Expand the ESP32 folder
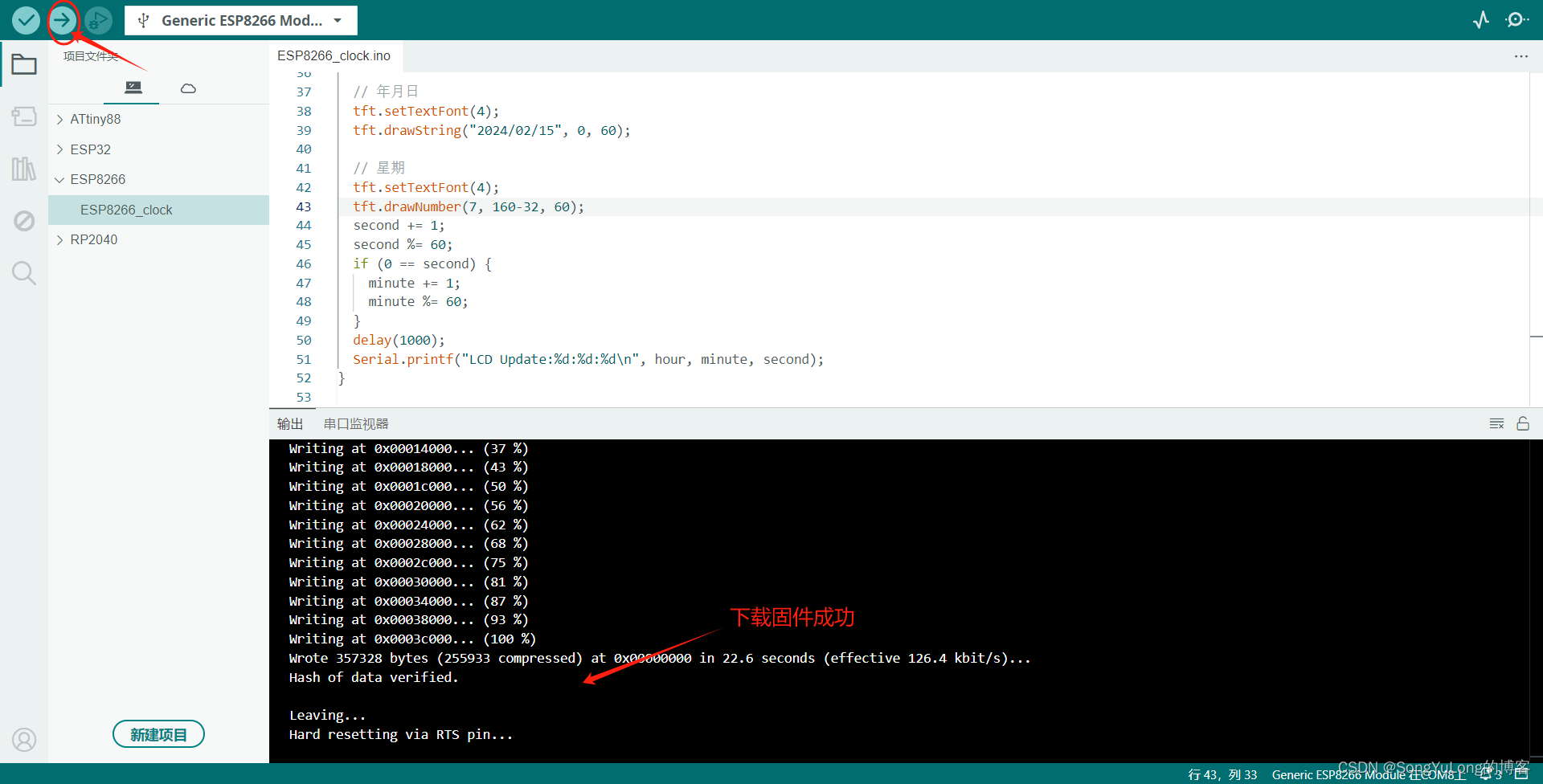1543x784 pixels. click(x=158, y=149)
